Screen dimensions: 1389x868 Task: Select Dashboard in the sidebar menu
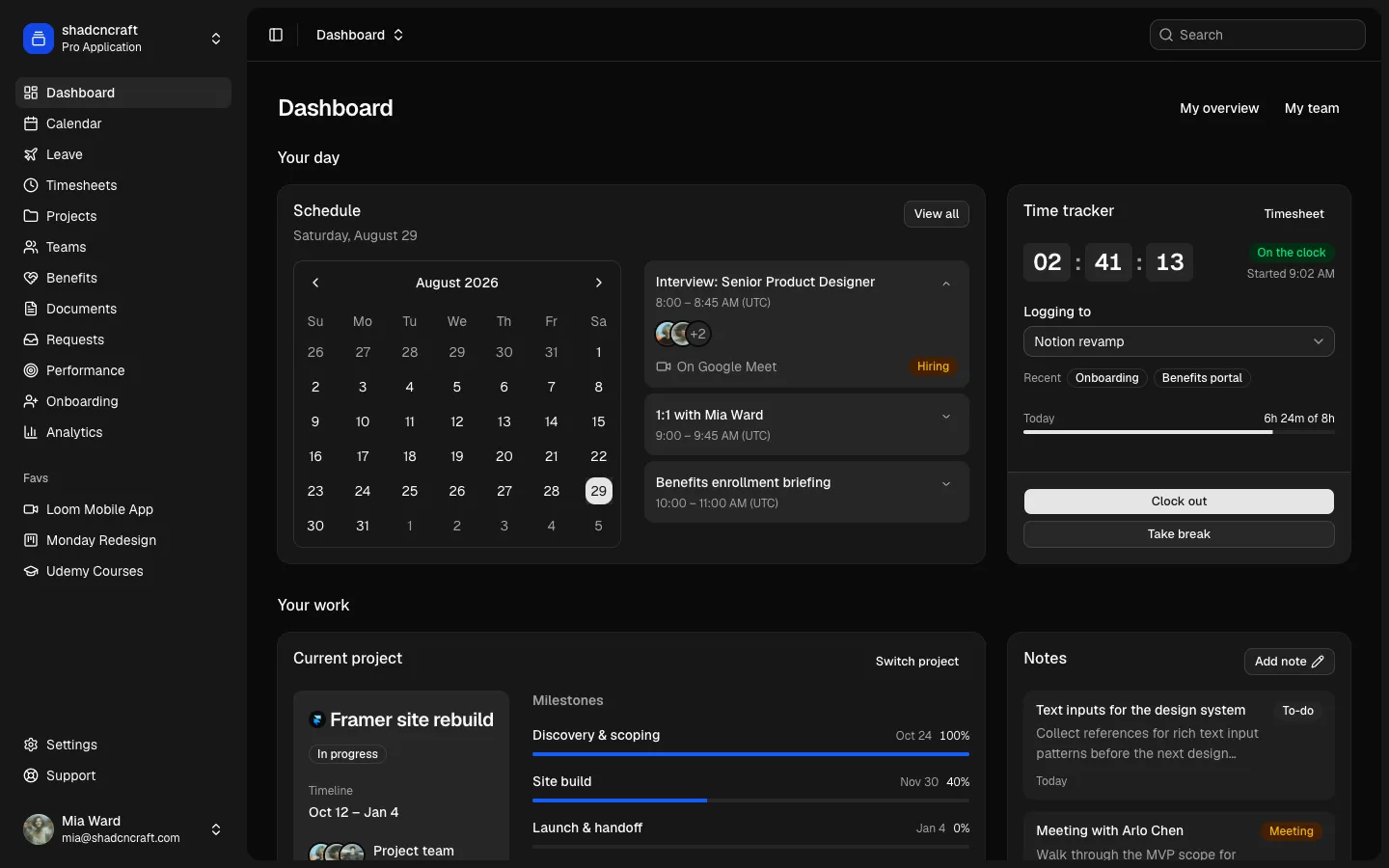coord(123,93)
